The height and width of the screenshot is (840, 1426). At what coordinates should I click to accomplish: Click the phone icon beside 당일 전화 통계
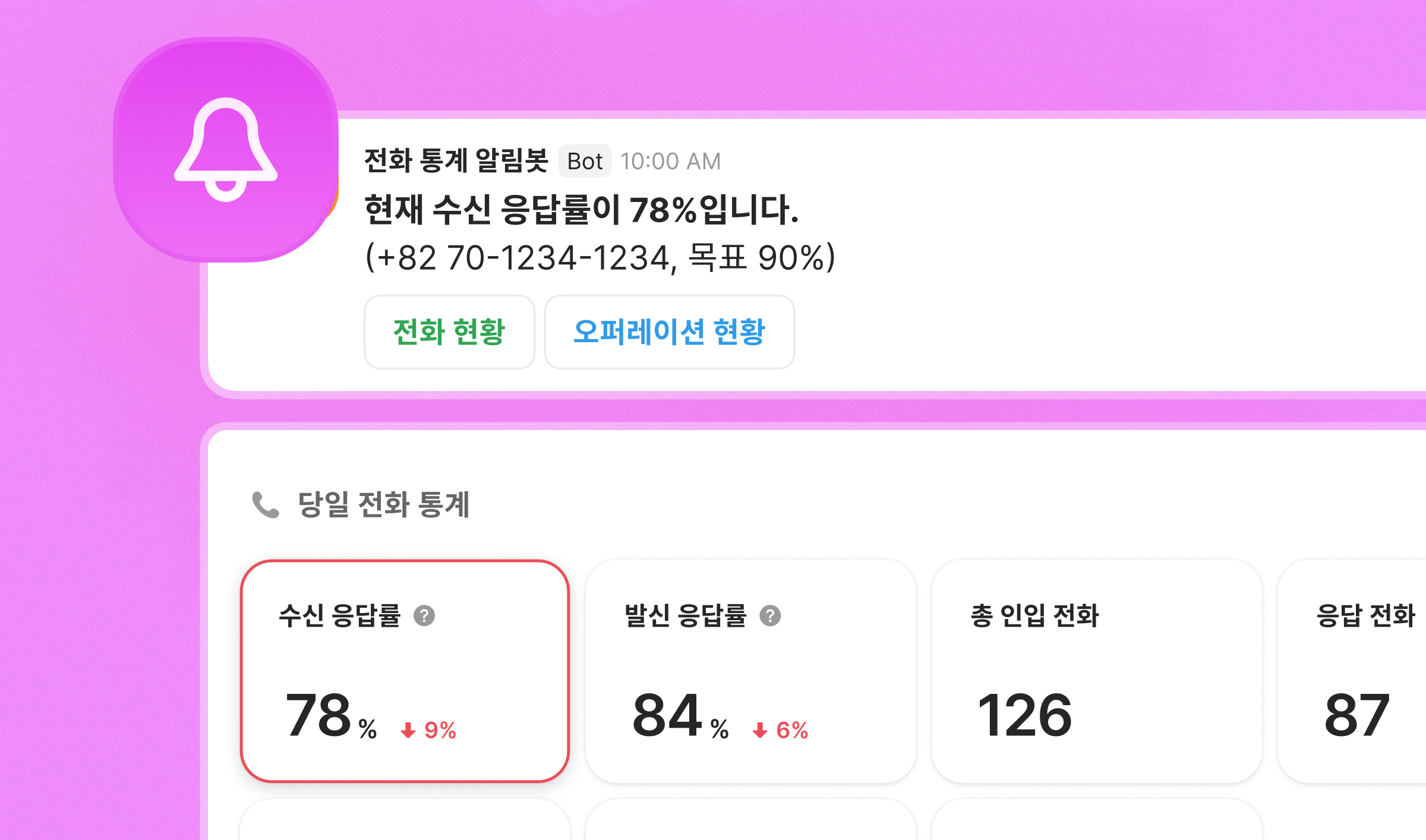(265, 505)
